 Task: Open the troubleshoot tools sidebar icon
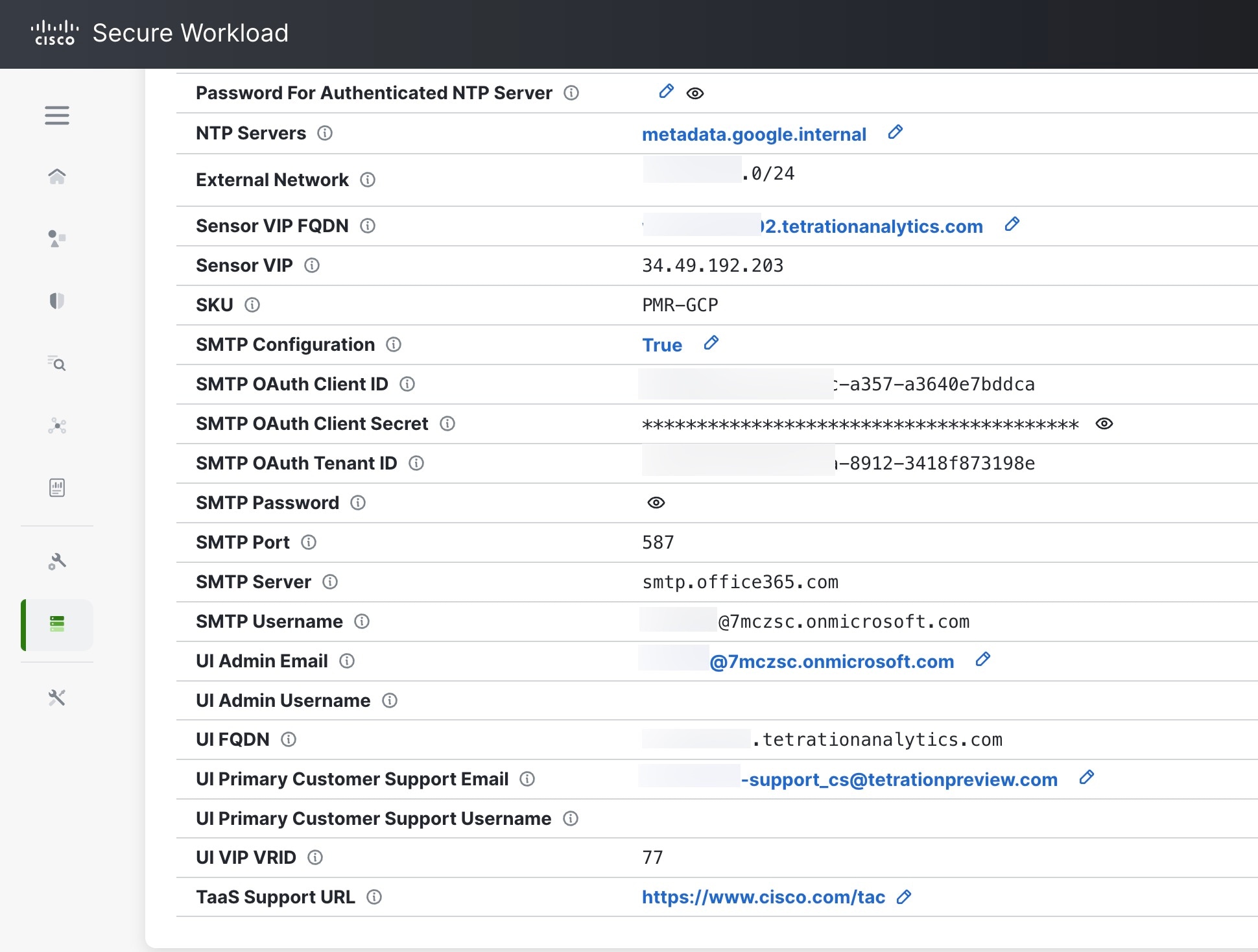[57, 698]
